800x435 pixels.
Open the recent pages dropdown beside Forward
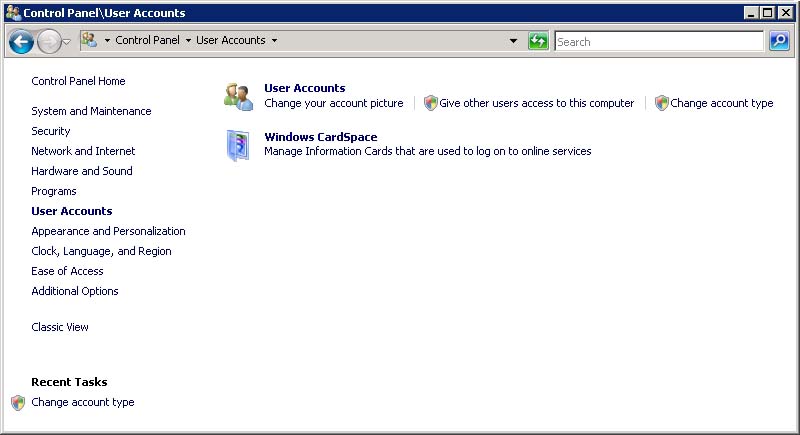pyautogui.click(x=67, y=42)
